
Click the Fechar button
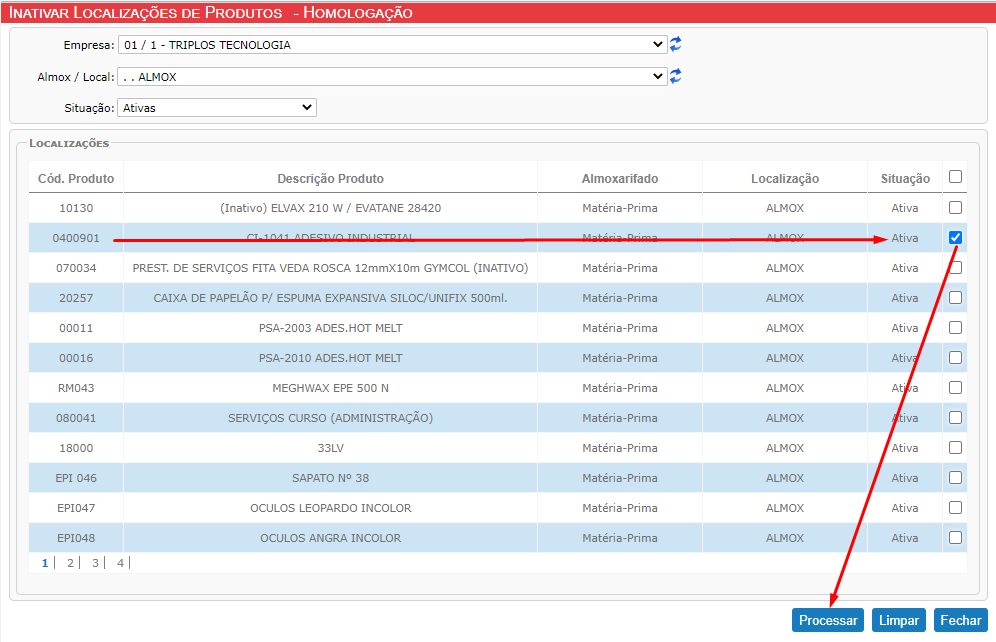tap(960, 620)
